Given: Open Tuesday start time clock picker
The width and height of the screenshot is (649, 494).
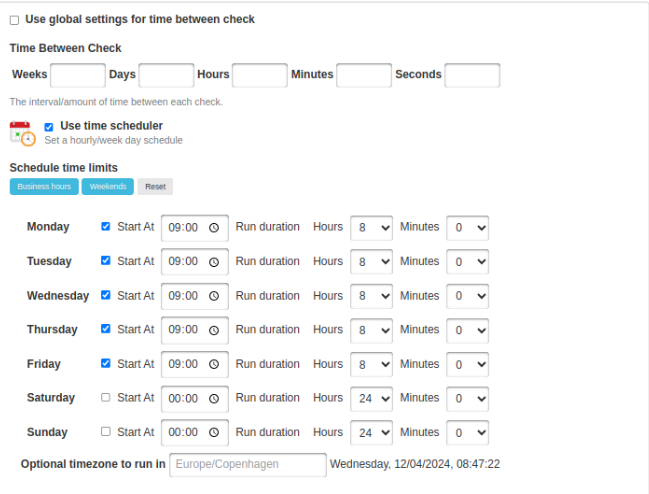Looking at the screenshot, I should (x=214, y=262).
